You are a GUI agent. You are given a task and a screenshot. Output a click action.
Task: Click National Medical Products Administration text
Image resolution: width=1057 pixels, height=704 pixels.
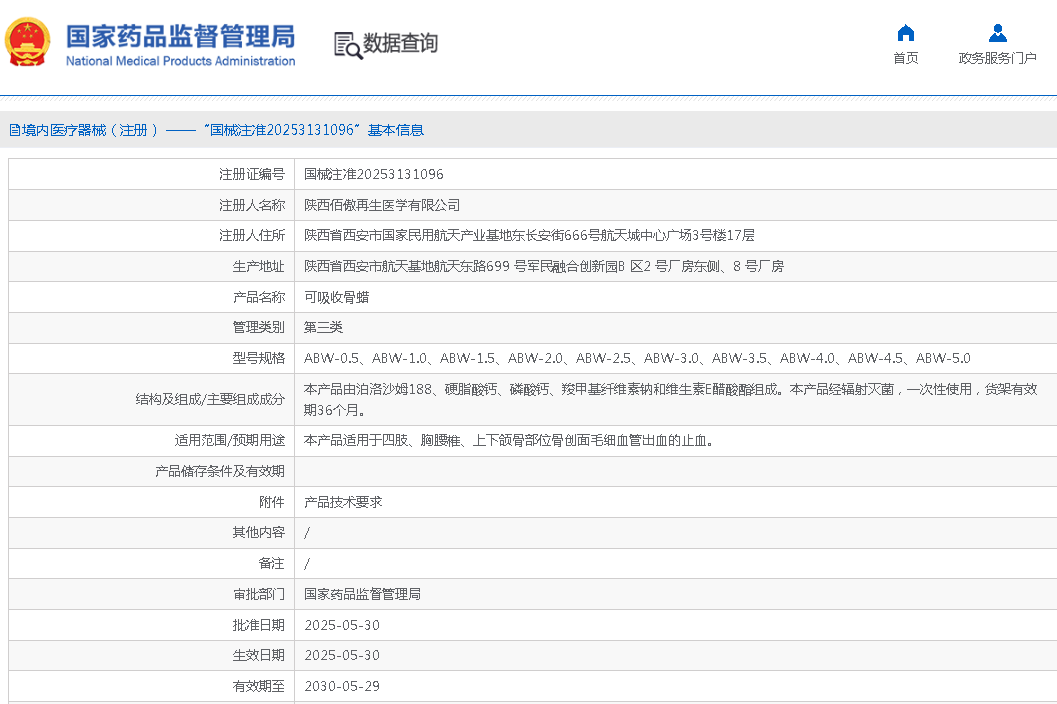181,61
